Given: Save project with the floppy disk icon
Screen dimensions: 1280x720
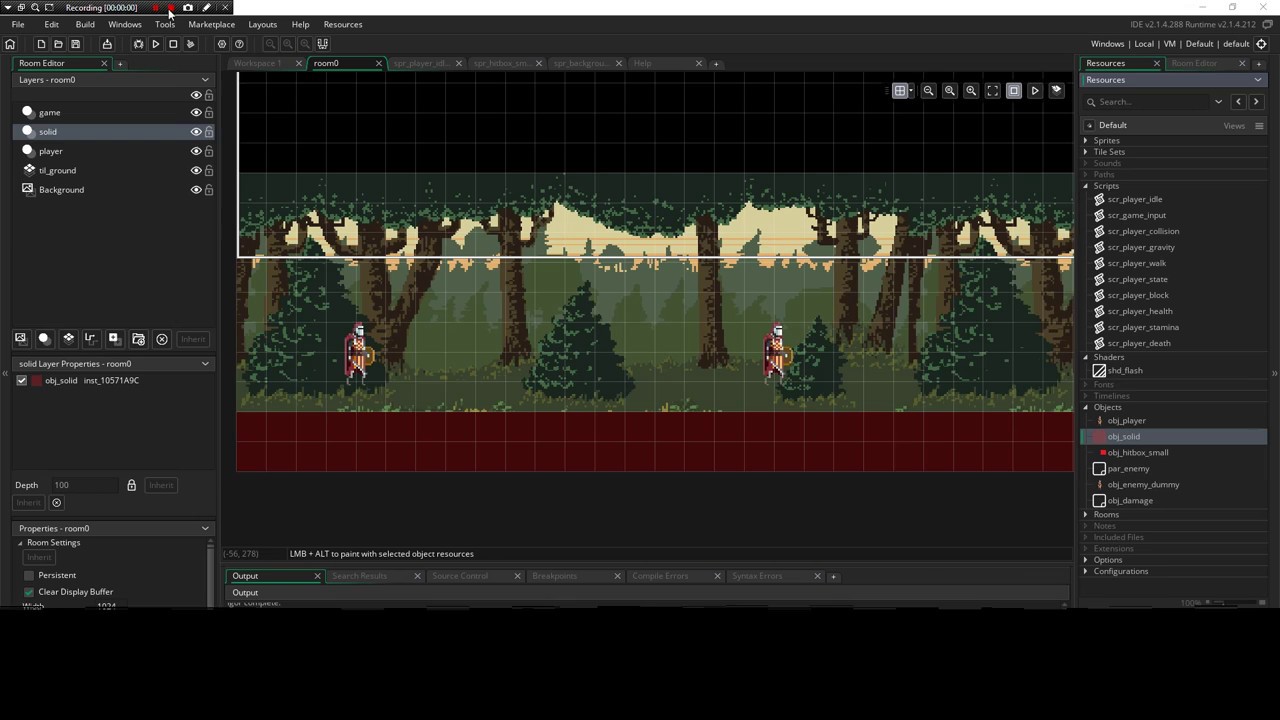Looking at the screenshot, I should click(x=75, y=44).
